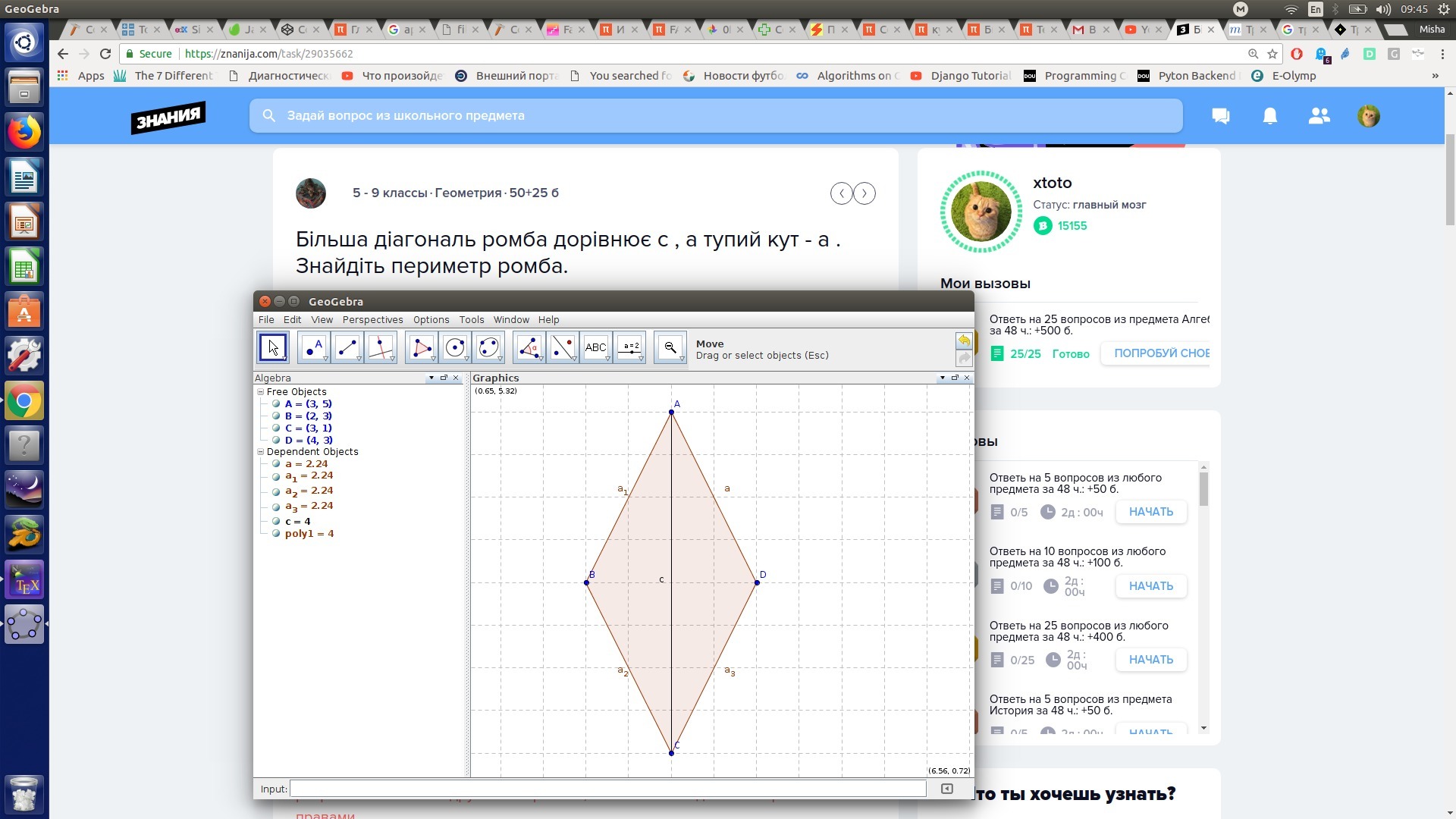Open the Options menu in GeoGebra
The image size is (1456, 819).
pyautogui.click(x=431, y=320)
